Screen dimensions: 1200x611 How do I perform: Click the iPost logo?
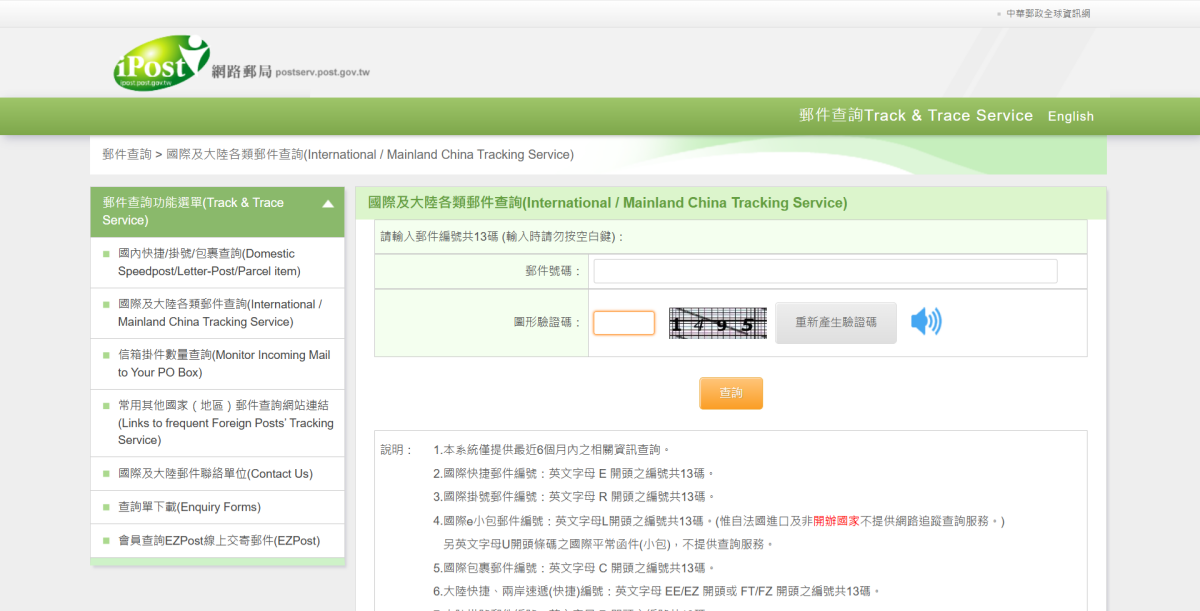click(160, 63)
